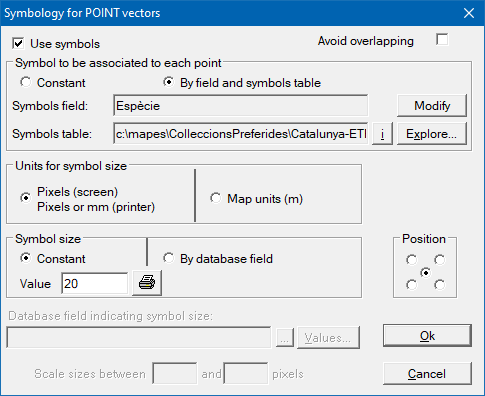The image size is (485, 396).
Task: Select Constant under Symbol size
Action: click(25, 258)
